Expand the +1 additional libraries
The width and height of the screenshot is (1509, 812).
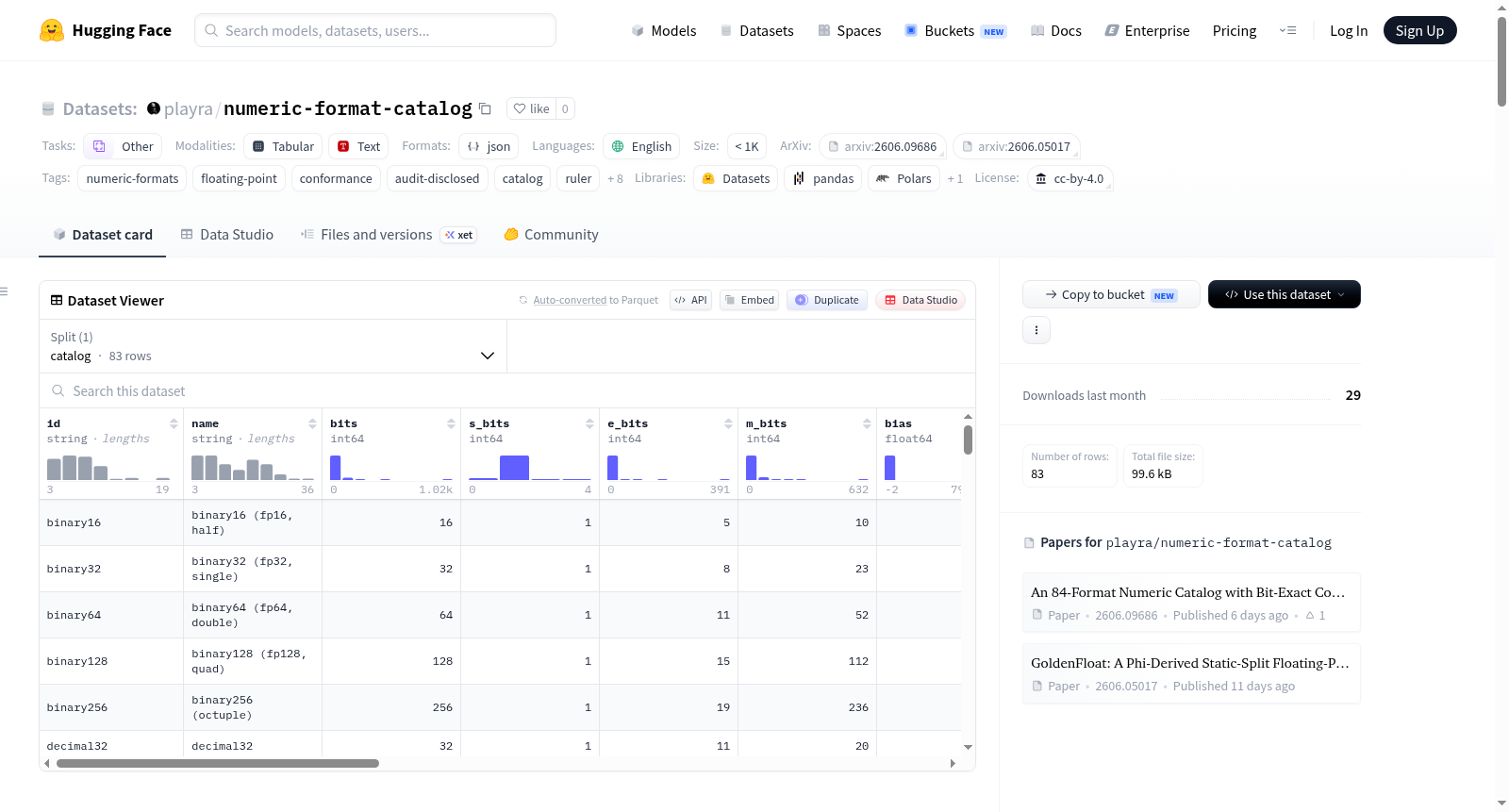[x=954, y=178]
